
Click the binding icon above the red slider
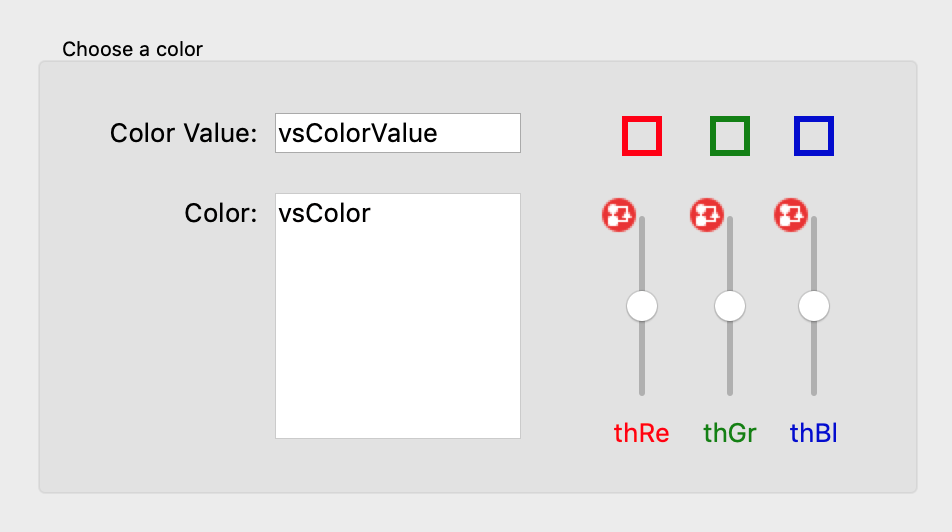pyautogui.click(x=619, y=214)
